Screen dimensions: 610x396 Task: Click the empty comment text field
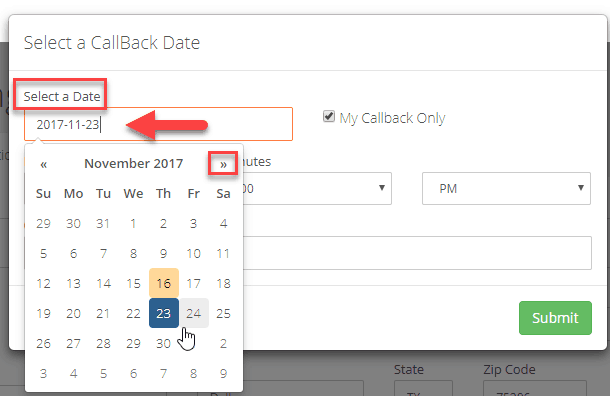tap(417, 253)
